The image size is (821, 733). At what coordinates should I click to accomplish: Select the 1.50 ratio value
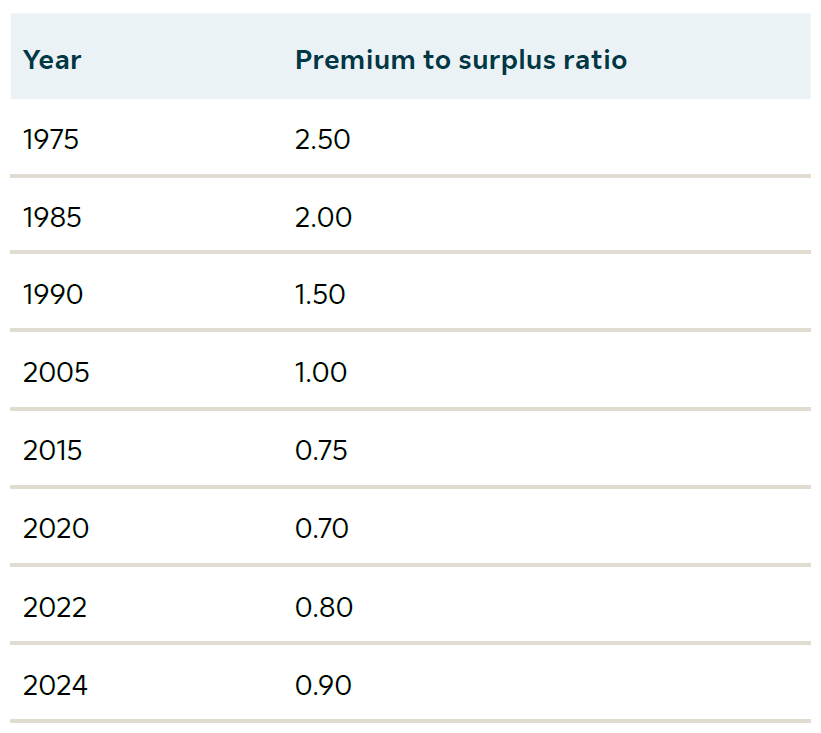[x=321, y=295]
